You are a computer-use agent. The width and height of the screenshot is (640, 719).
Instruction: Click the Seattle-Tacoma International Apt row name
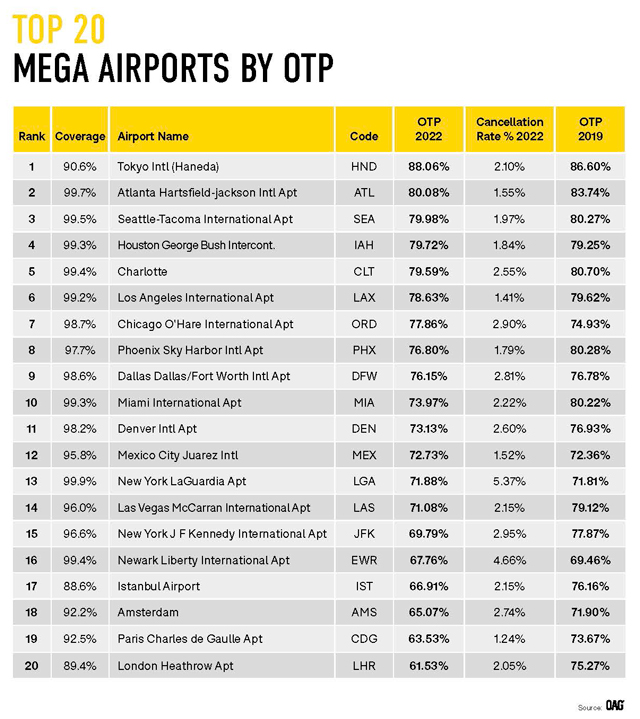(x=205, y=219)
